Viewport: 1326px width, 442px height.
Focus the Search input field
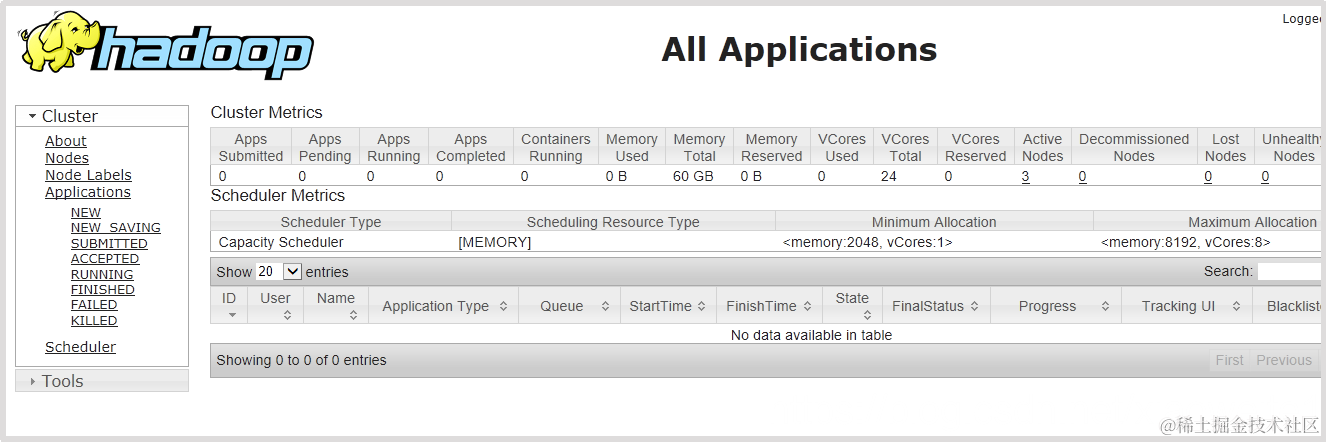click(x=1291, y=271)
